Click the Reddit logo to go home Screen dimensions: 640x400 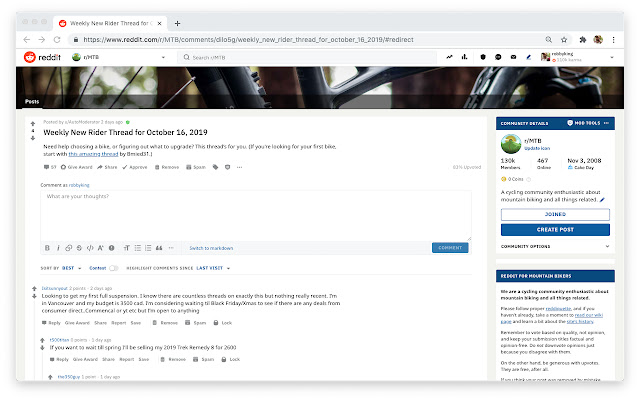tap(42, 57)
